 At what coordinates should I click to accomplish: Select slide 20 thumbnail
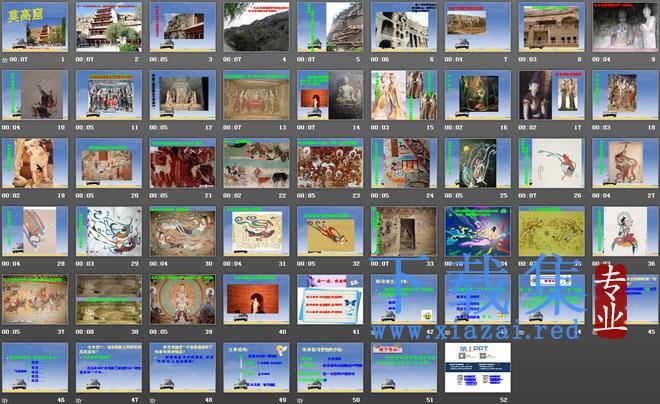[109, 163]
